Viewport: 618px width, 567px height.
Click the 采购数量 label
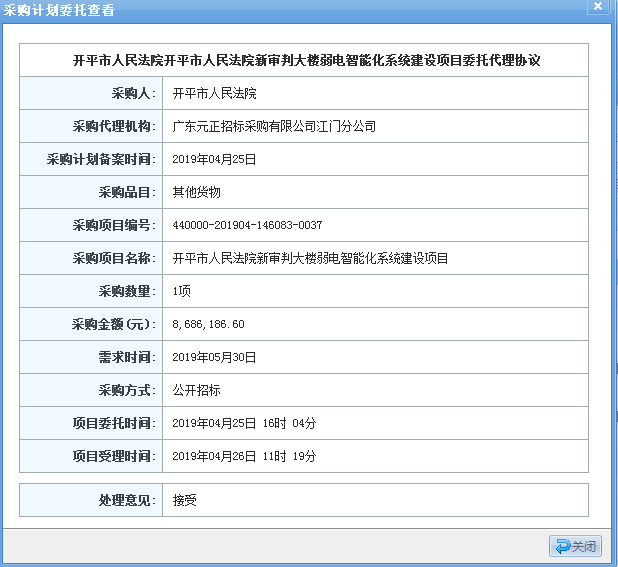point(127,291)
